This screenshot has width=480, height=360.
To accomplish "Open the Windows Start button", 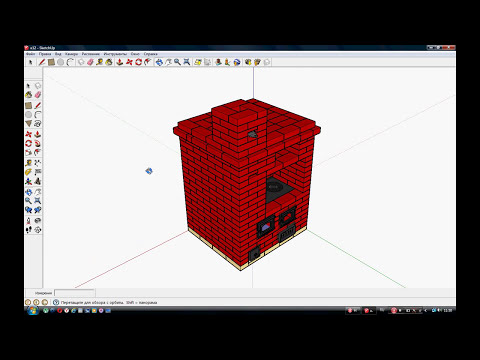I will pyautogui.click(x=33, y=311).
